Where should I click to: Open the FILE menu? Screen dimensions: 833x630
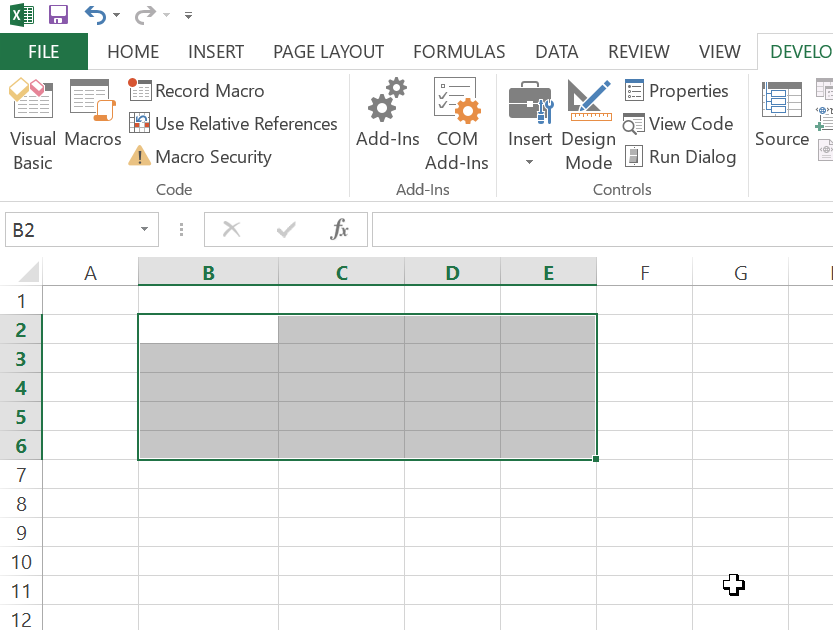tap(44, 51)
